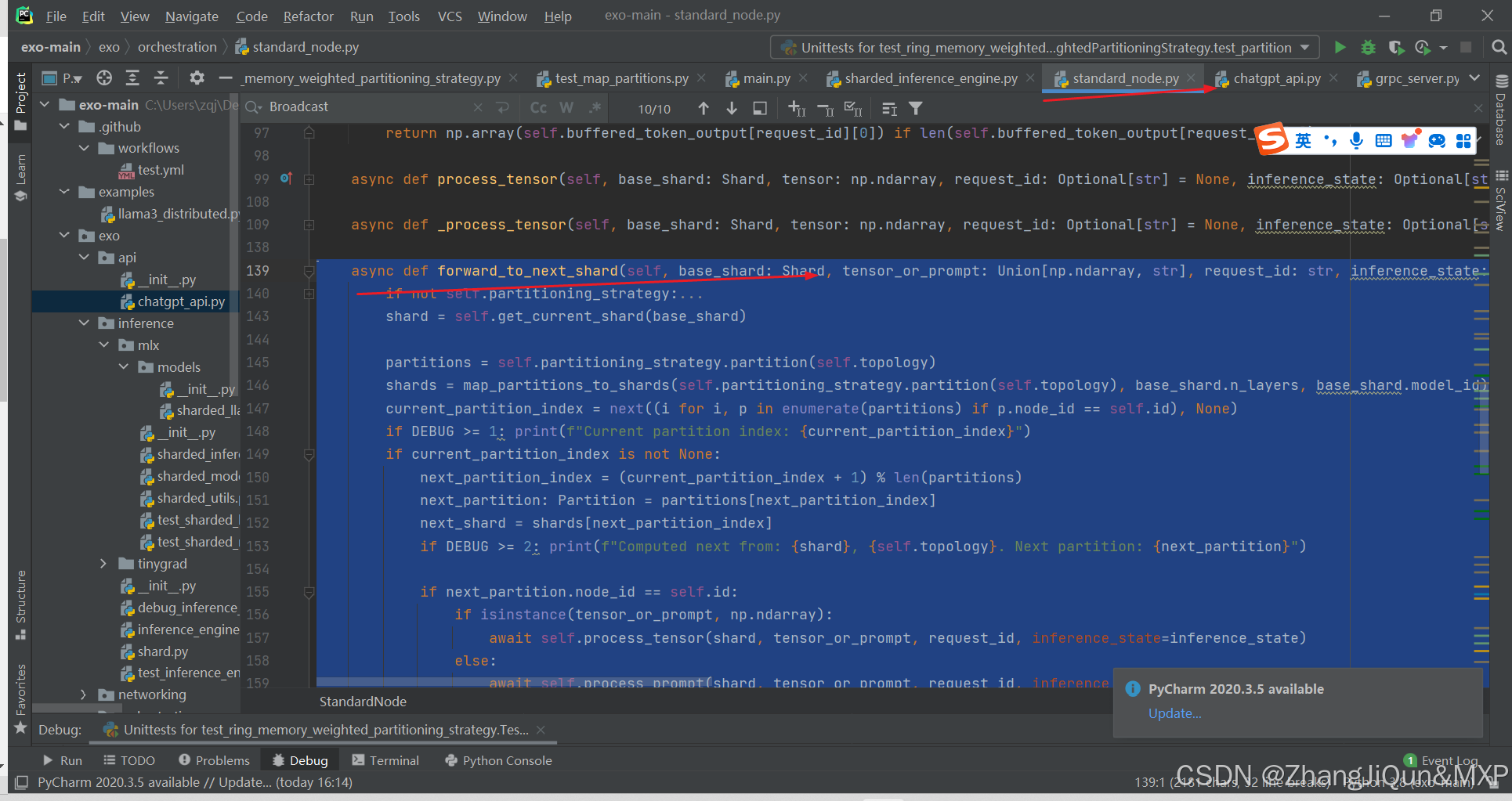Collapse the api folder in tree

coord(84,258)
